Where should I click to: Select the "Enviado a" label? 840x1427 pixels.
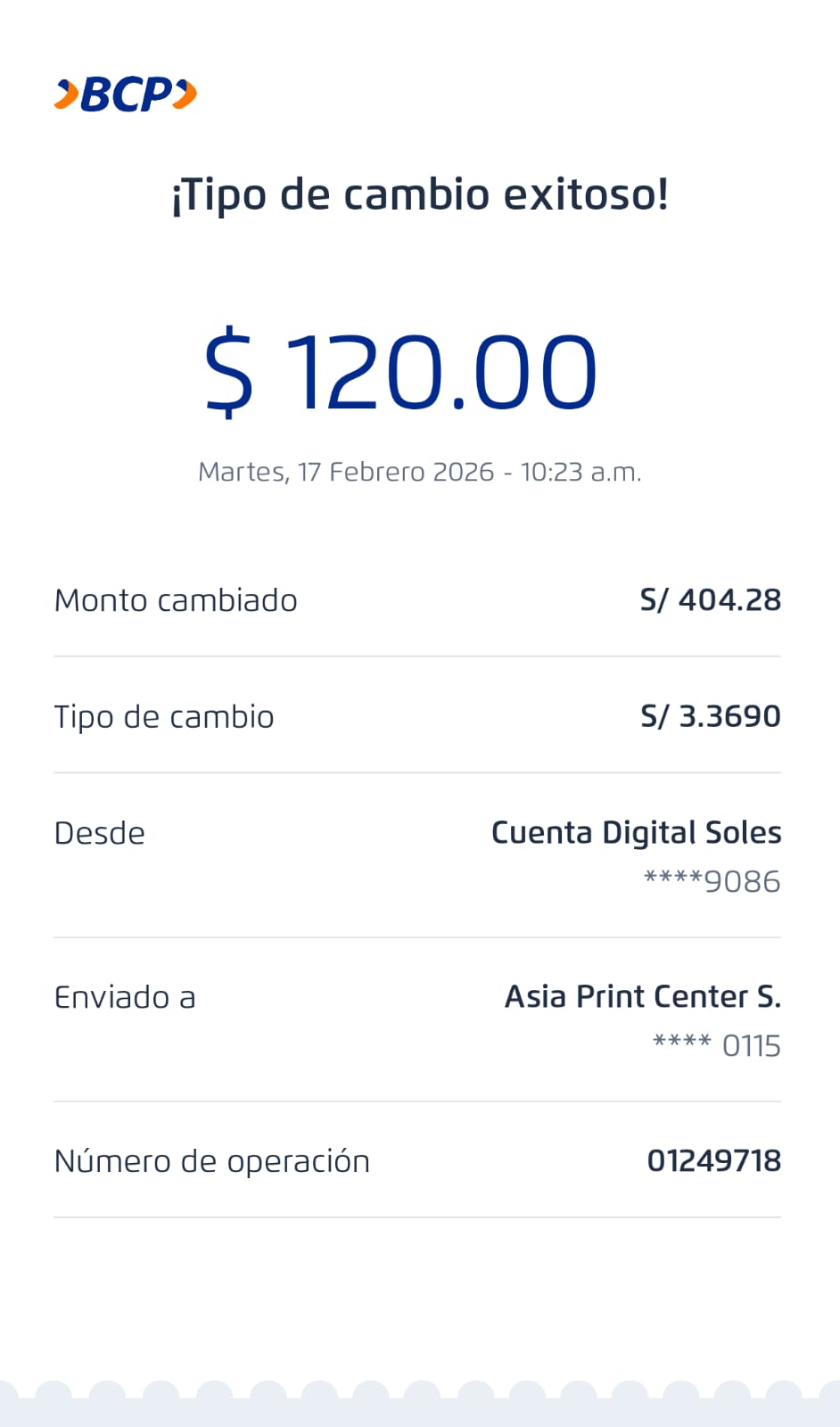click(x=125, y=997)
